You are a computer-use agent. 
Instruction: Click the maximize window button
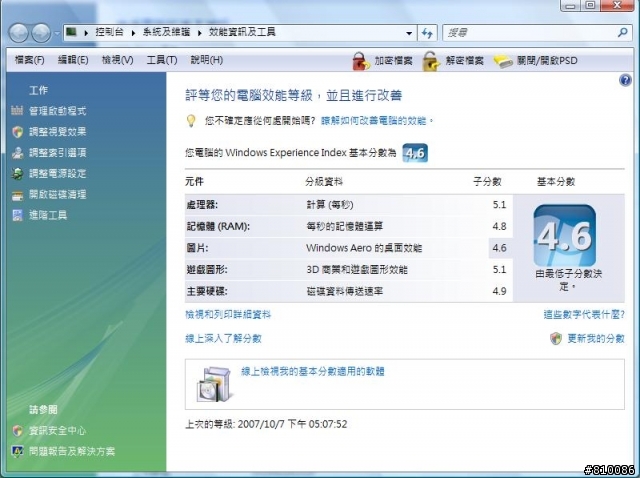[x=590, y=5]
